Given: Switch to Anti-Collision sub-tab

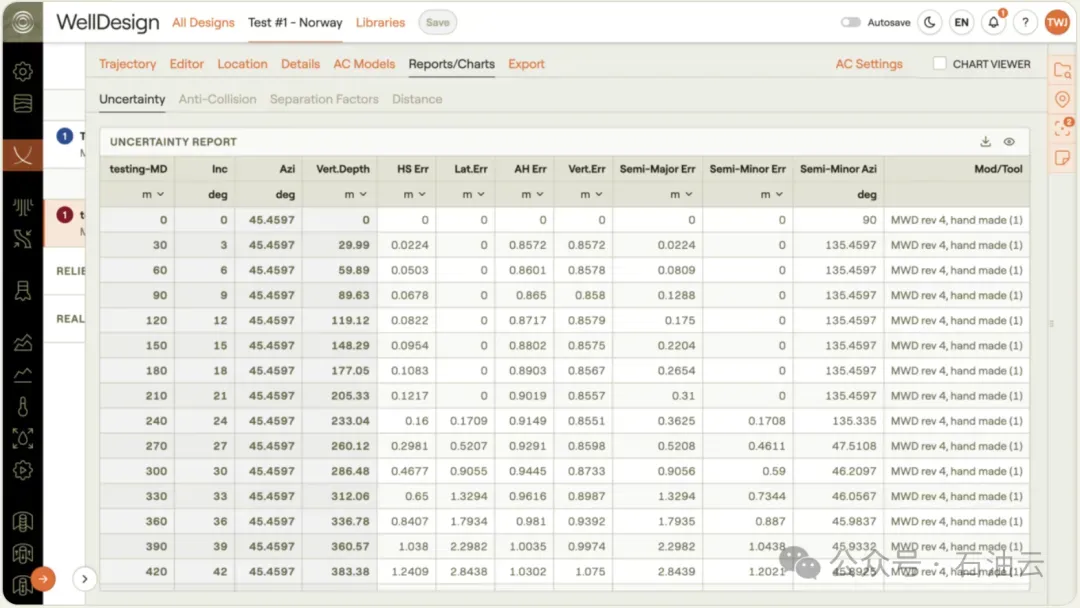Looking at the screenshot, I should pos(218,99).
